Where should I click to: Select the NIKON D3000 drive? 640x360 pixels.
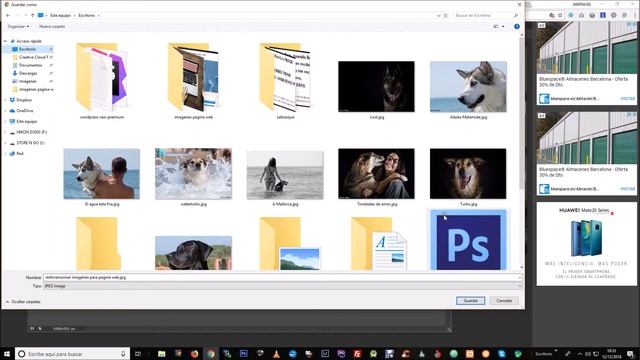tap(31, 132)
